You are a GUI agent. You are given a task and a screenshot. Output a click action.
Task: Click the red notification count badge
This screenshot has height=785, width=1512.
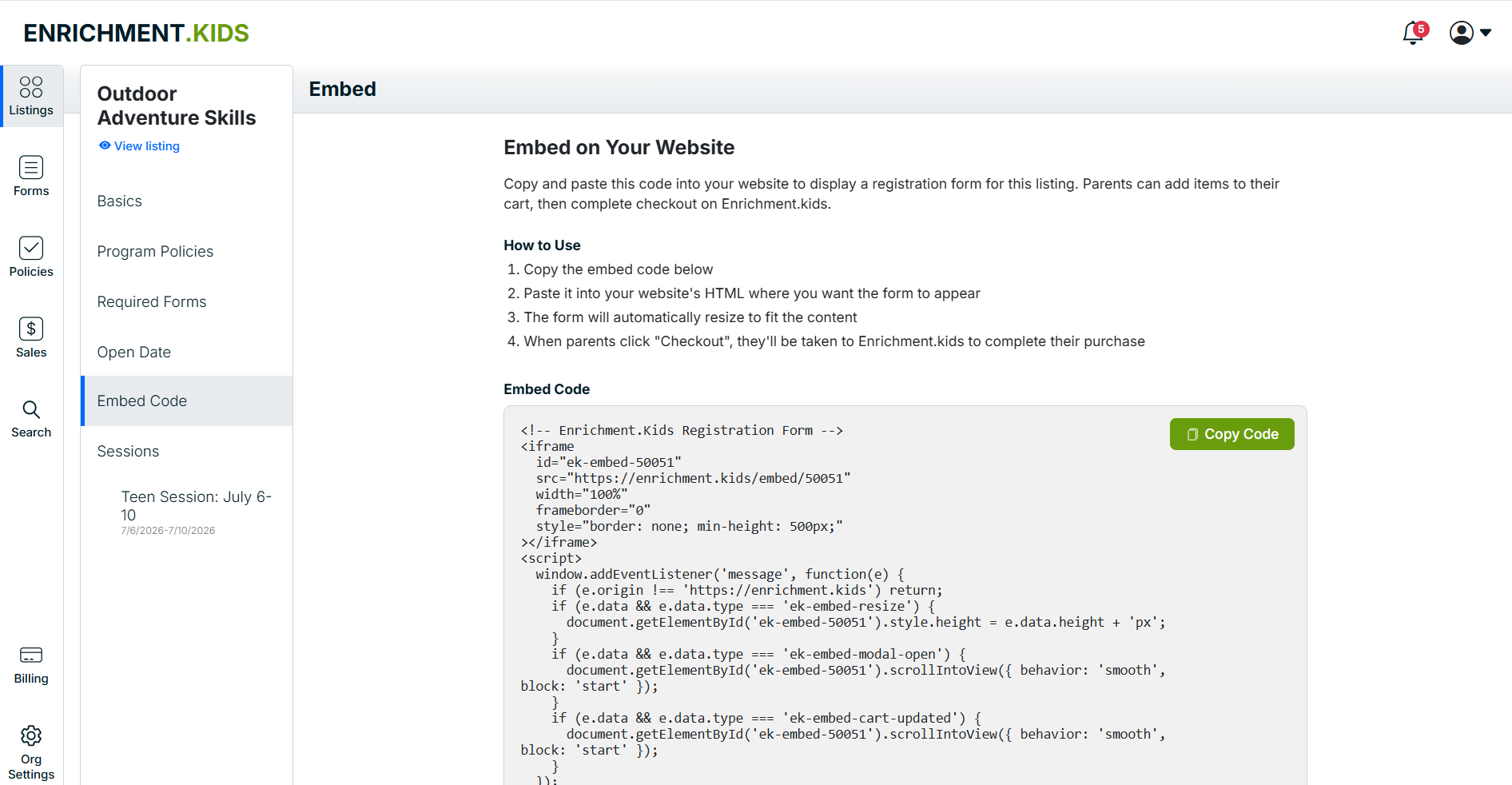coord(1421,29)
